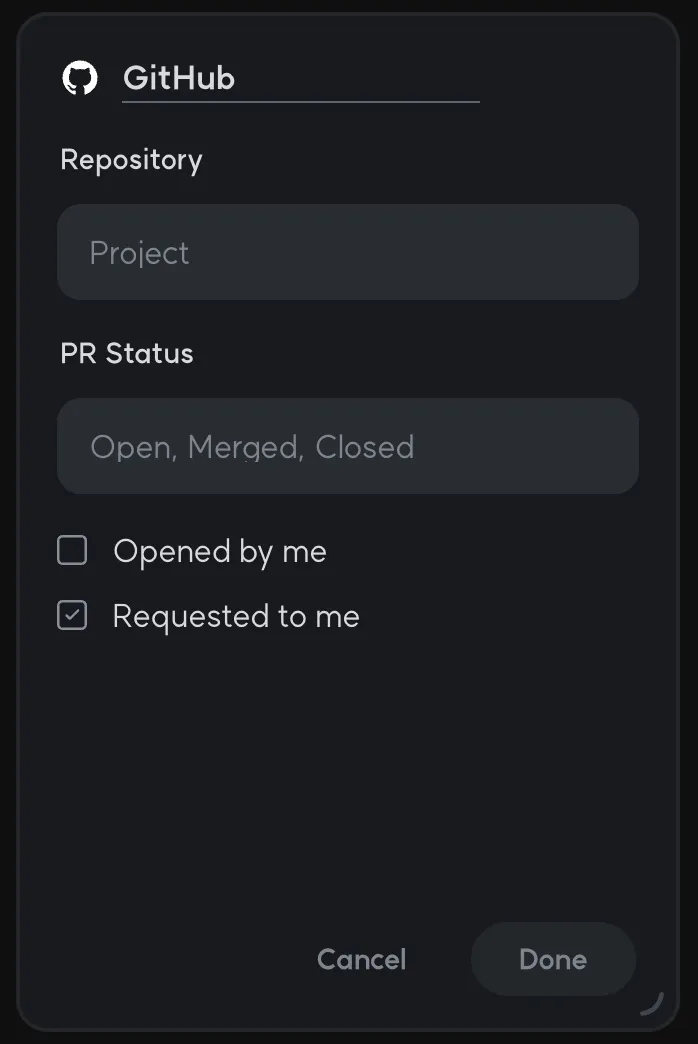
Task: Click the 'Open, Merged, Closed' placeholder text
Action: (252, 447)
